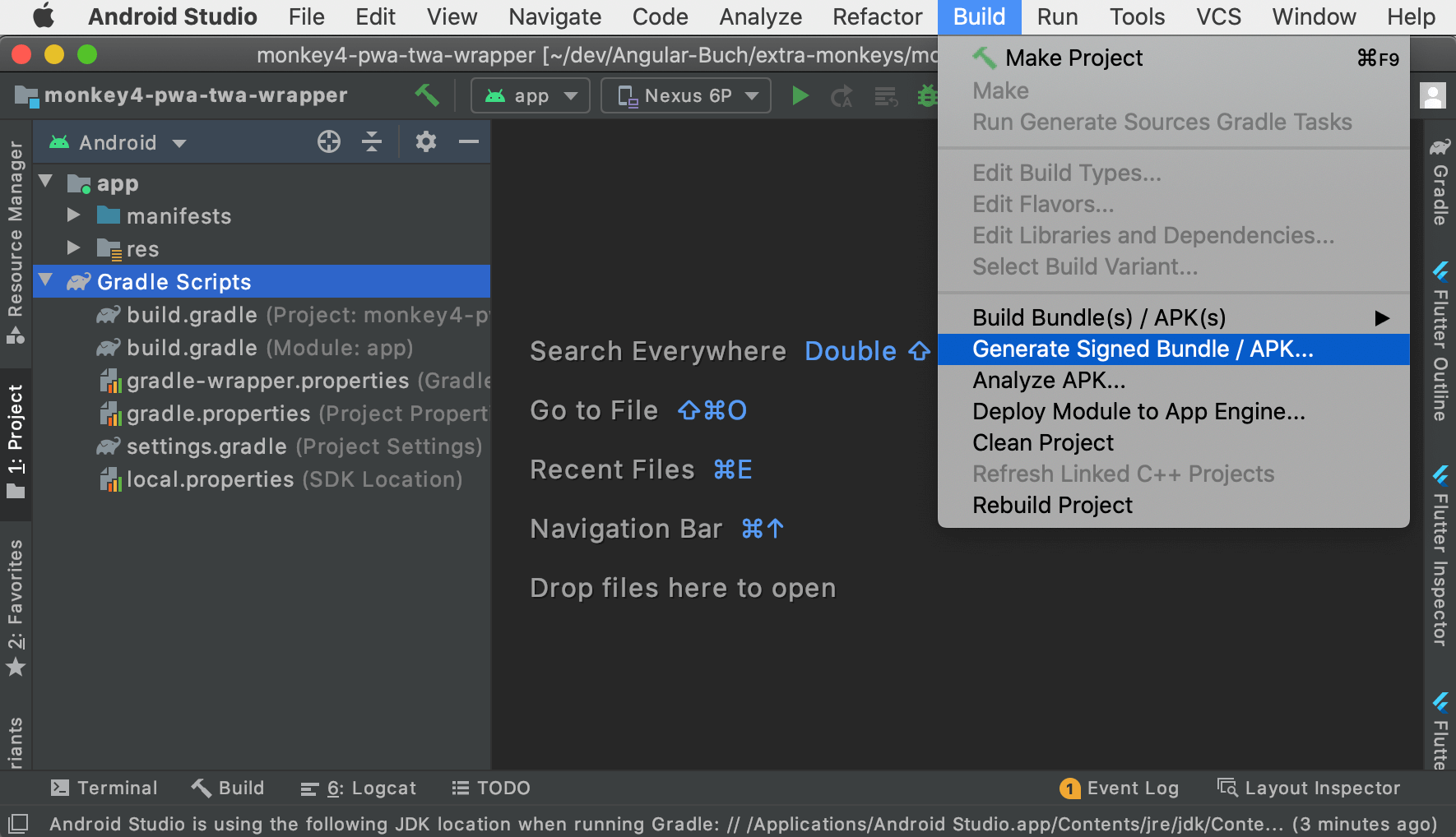This screenshot has height=837, width=1456.
Task: Open the TODO tool window
Action: (x=491, y=788)
